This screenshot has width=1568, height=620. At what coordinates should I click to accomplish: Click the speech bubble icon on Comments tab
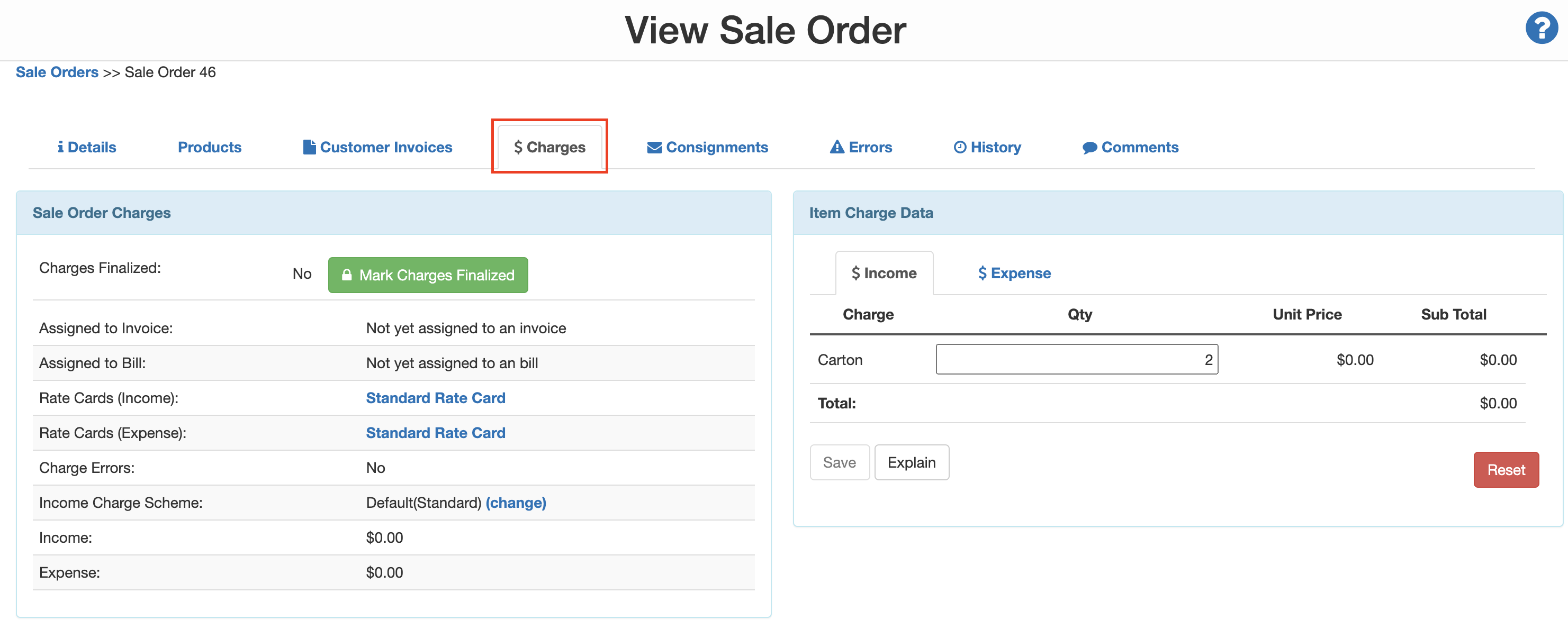tap(1089, 147)
